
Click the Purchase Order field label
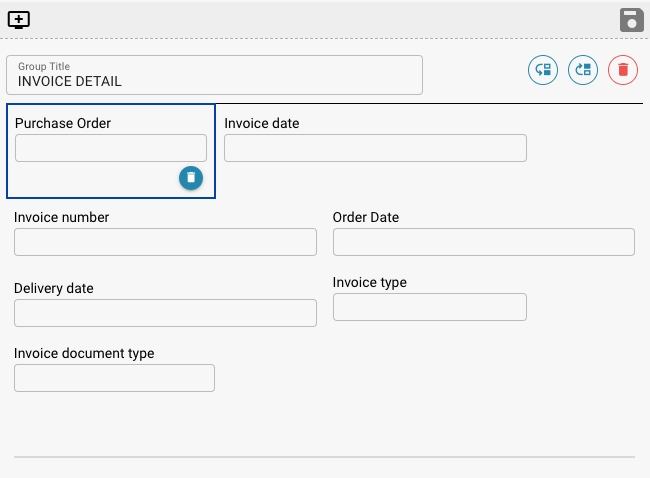63,123
